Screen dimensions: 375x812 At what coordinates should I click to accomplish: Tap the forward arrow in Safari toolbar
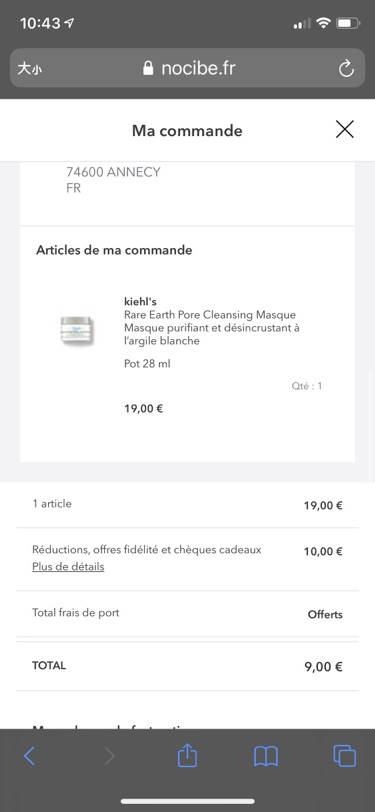pyautogui.click(x=110, y=756)
